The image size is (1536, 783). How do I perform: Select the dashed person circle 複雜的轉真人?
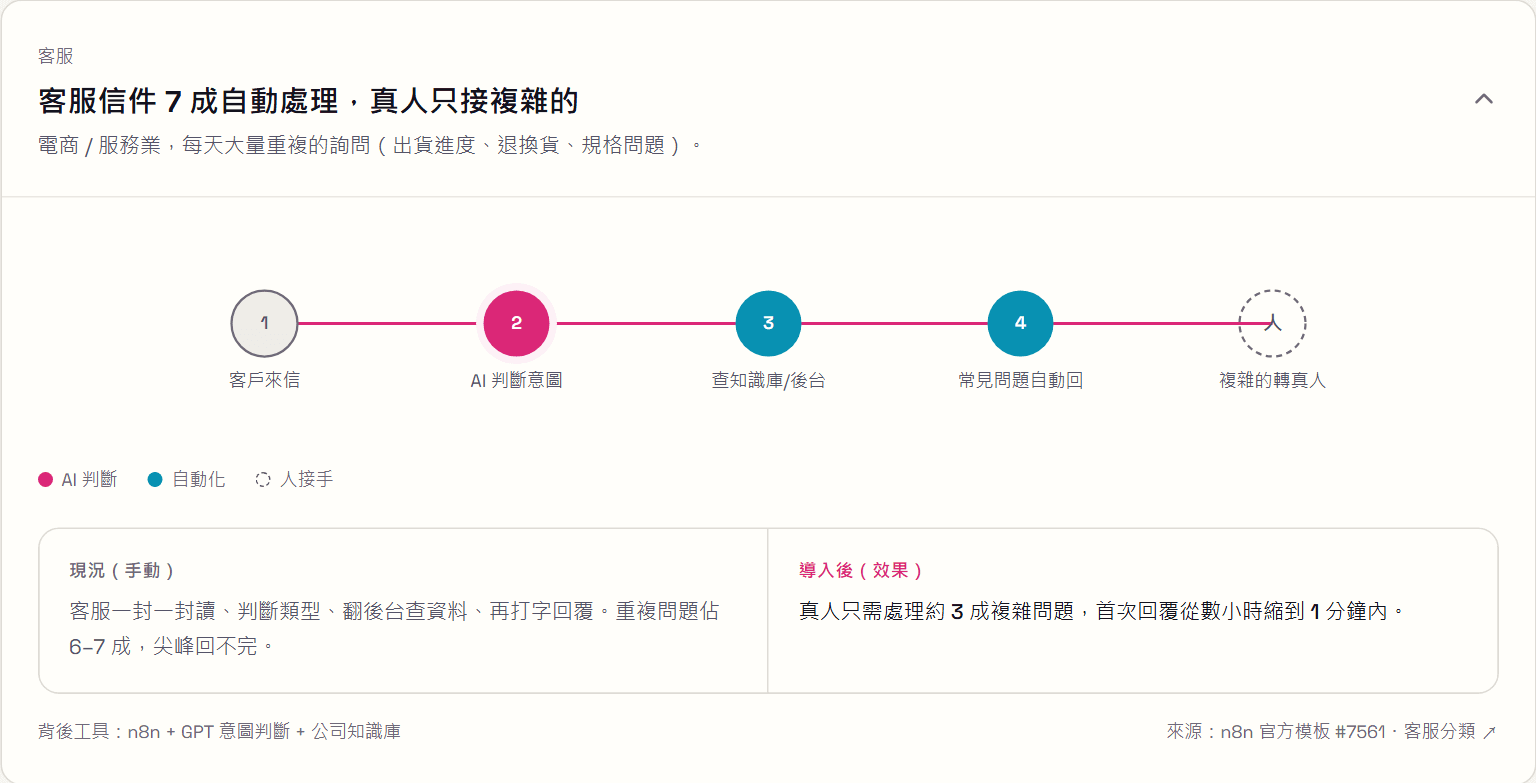tap(1272, 323)
